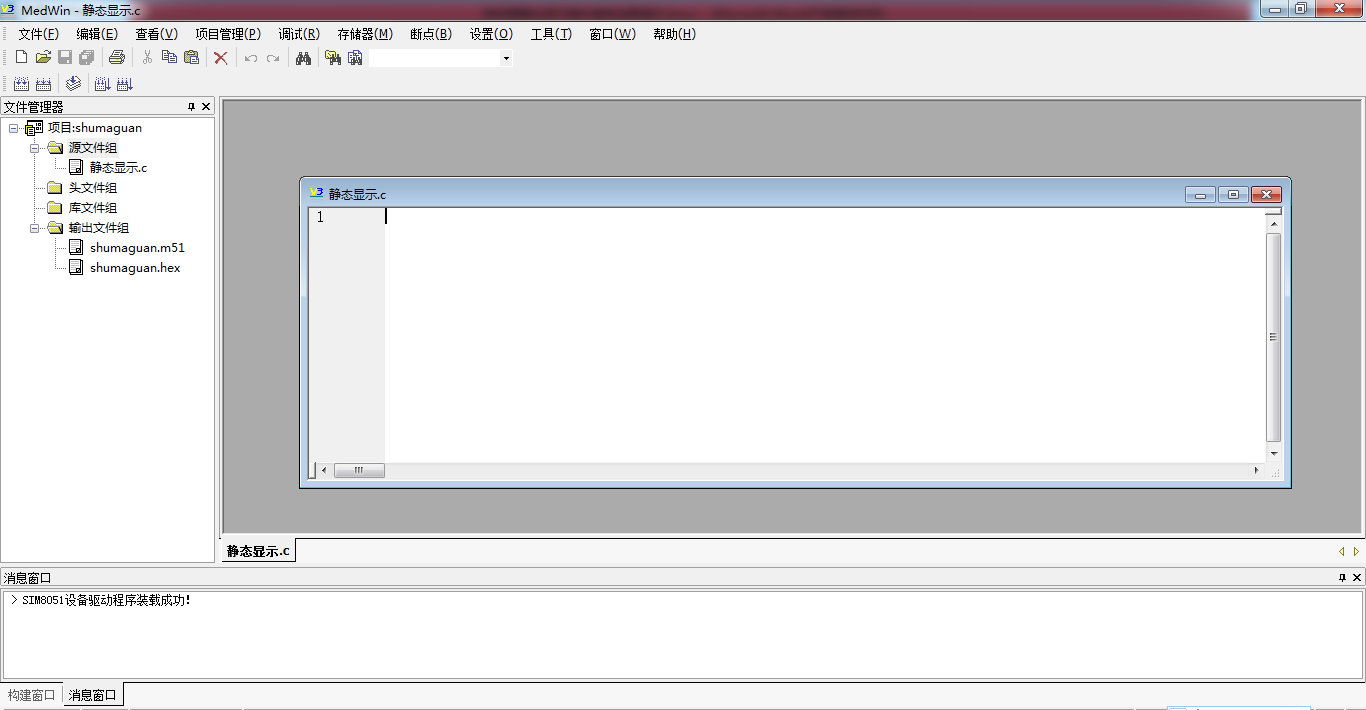Select shumaguan.hex in output files
Image resolution: width=1366 pixels, height=710 pixels.
tap(135, 268)
